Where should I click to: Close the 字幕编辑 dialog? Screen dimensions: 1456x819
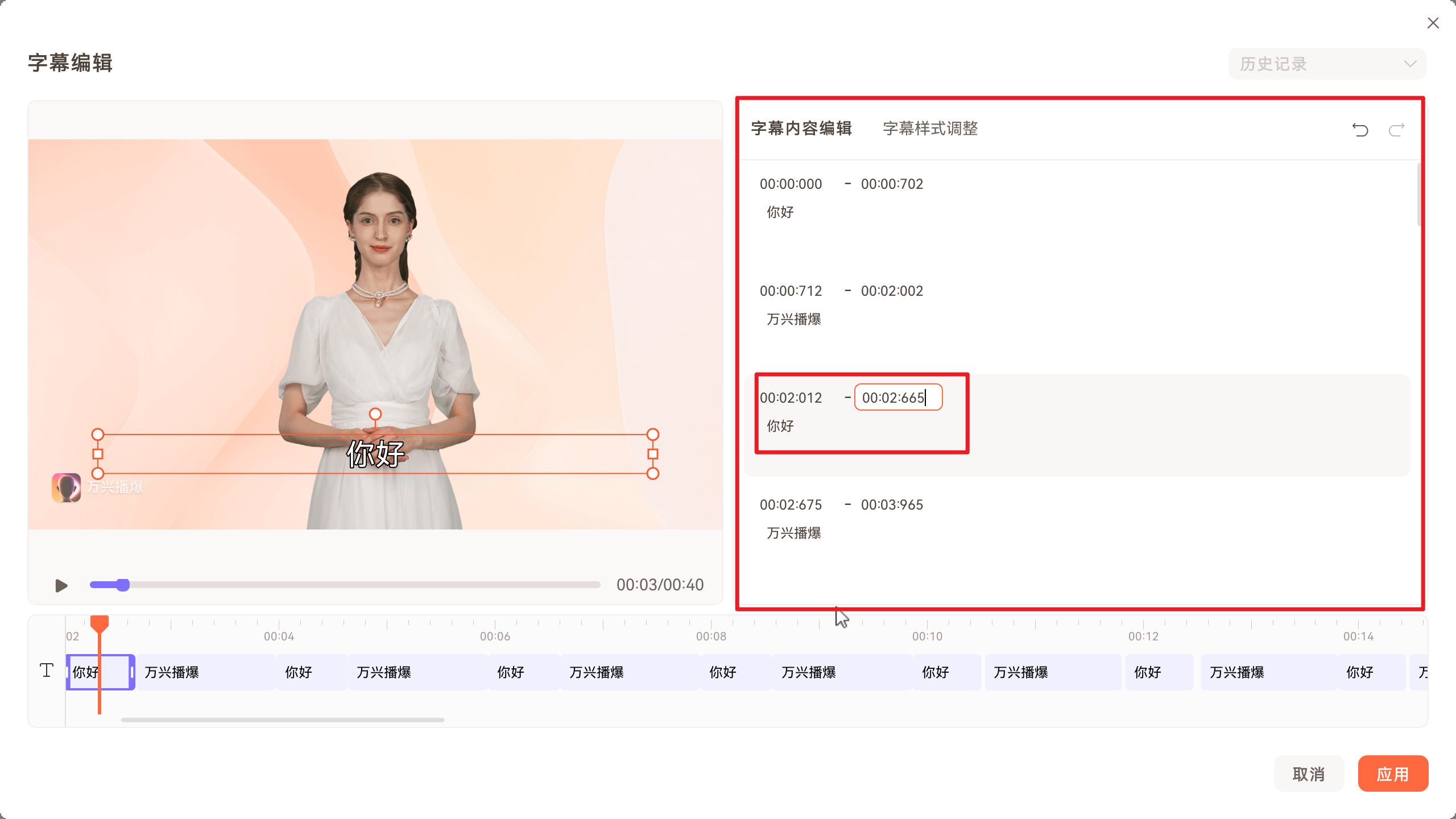pos(1433,23)
